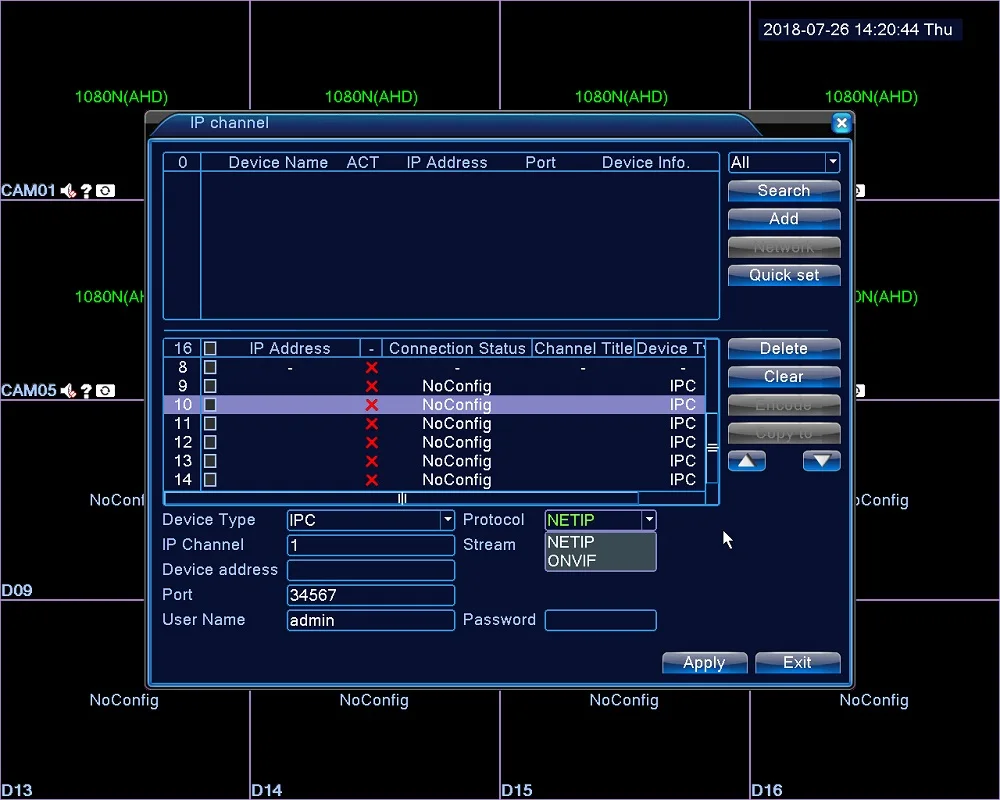Select the channel 13 NoConfig row
The image size is (1000, 800).
(434, 461)
